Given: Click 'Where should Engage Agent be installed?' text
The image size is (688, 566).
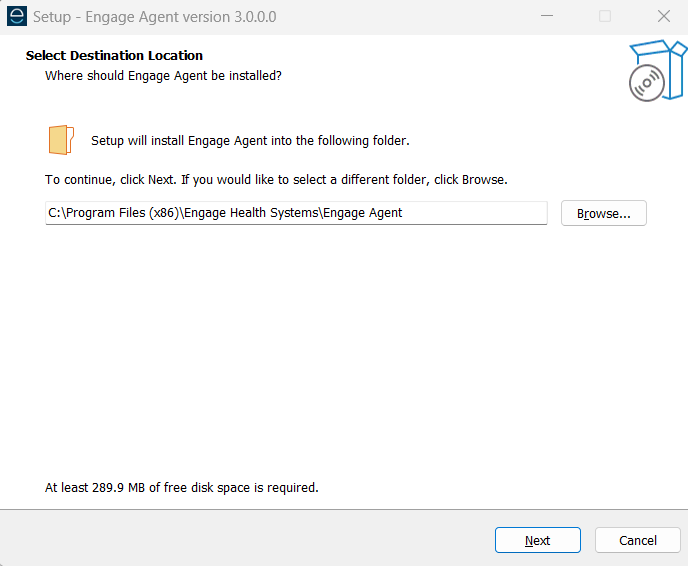Looking at the screenshot, I should tap(163, 76).
